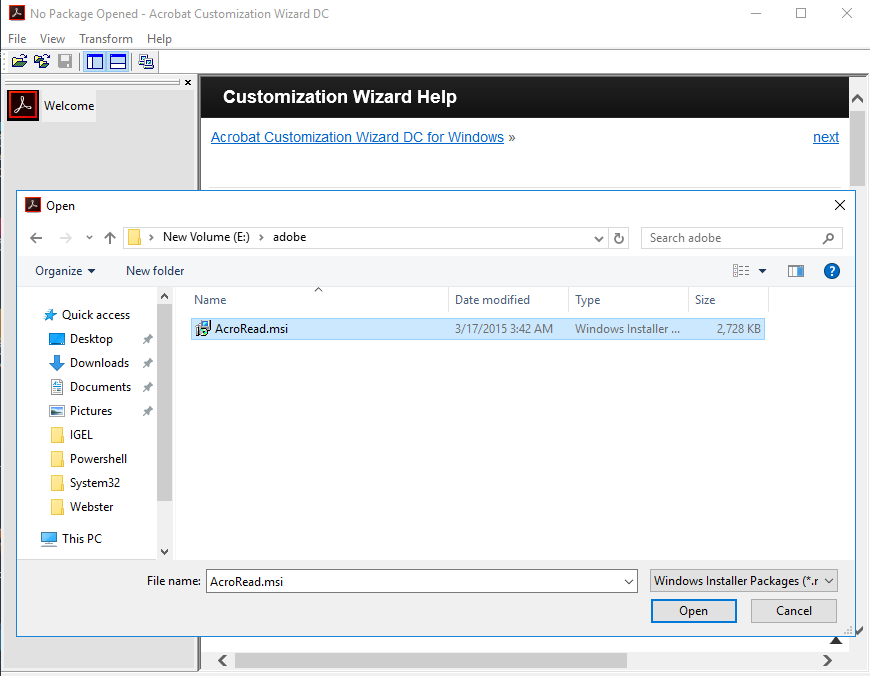Click the horizontal scrollbar in help pane

(x=430, y=660)
